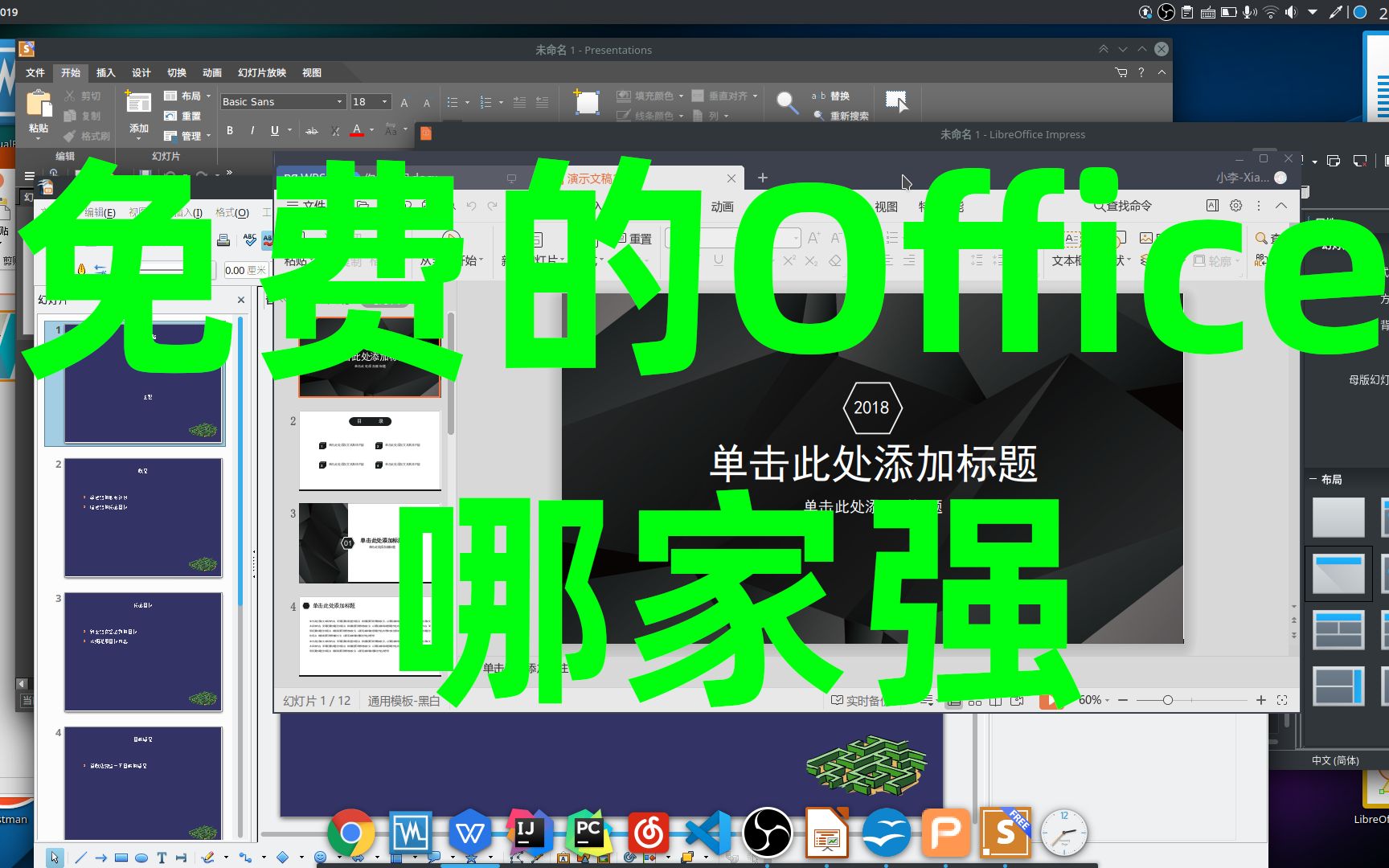Open OBS Studio from the dock
This screenshot has height=868, width=1389.
coord(767,833)
